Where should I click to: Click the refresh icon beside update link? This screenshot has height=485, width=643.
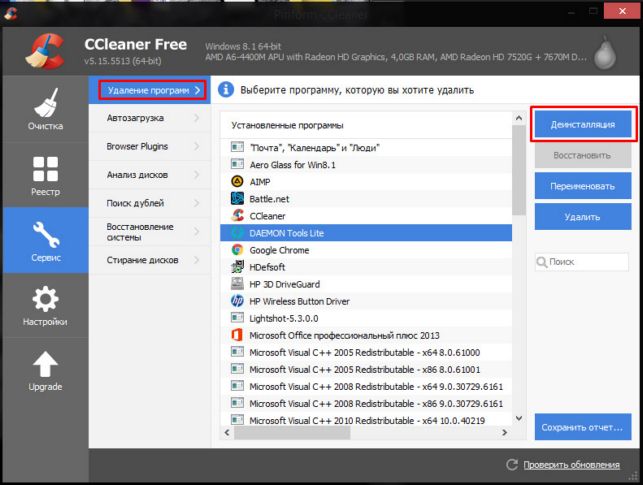pyautogui.click(x=512, y=465)
